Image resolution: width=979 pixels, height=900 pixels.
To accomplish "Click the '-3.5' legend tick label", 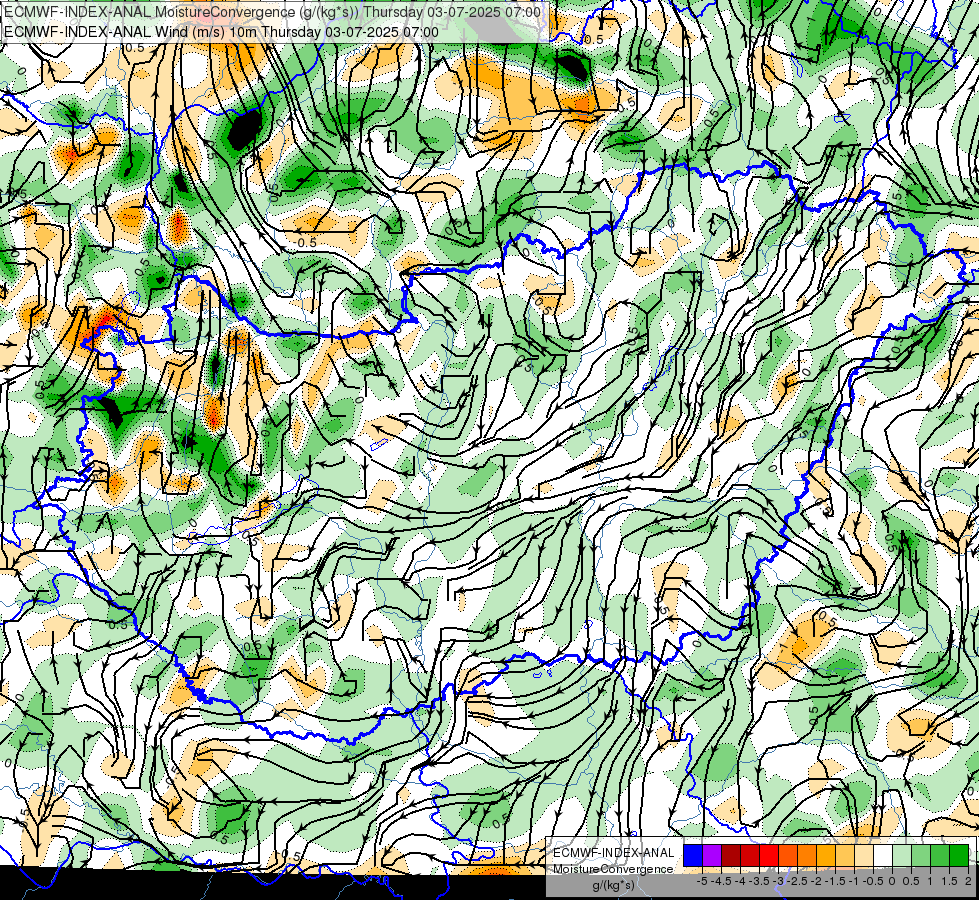I will pos(760,881).
